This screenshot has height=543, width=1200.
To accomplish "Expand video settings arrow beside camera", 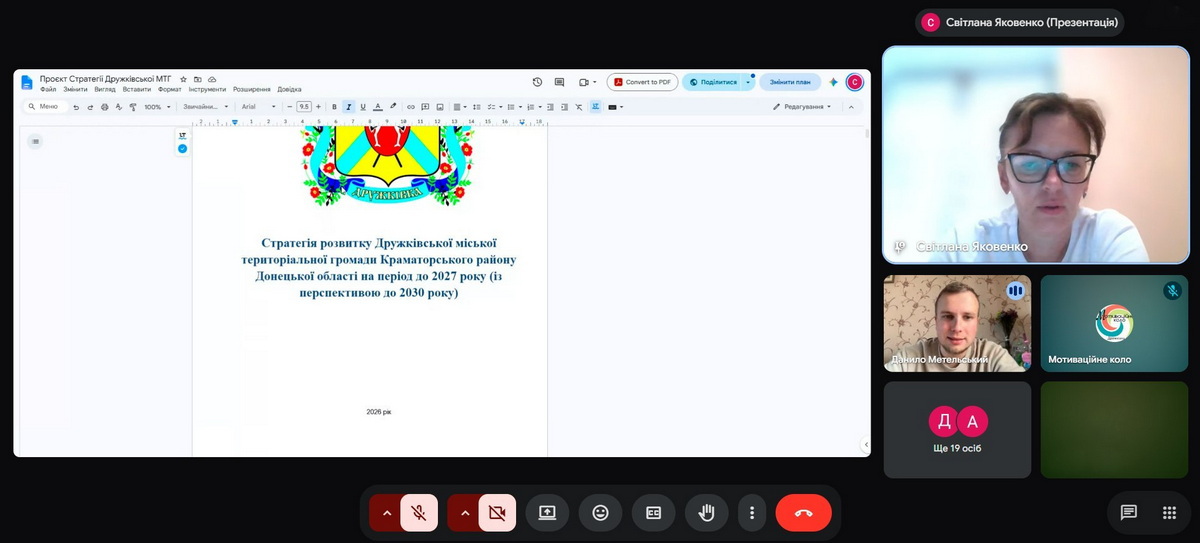I will tap(464, 513).
